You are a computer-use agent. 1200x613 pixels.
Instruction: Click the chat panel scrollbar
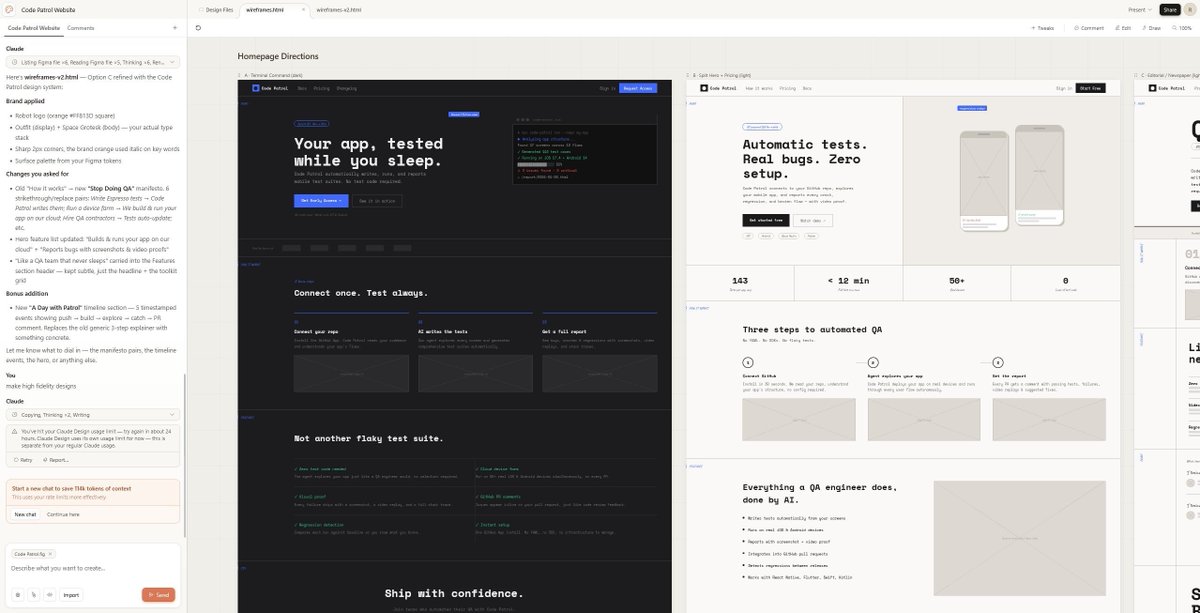tap(185, 455)
